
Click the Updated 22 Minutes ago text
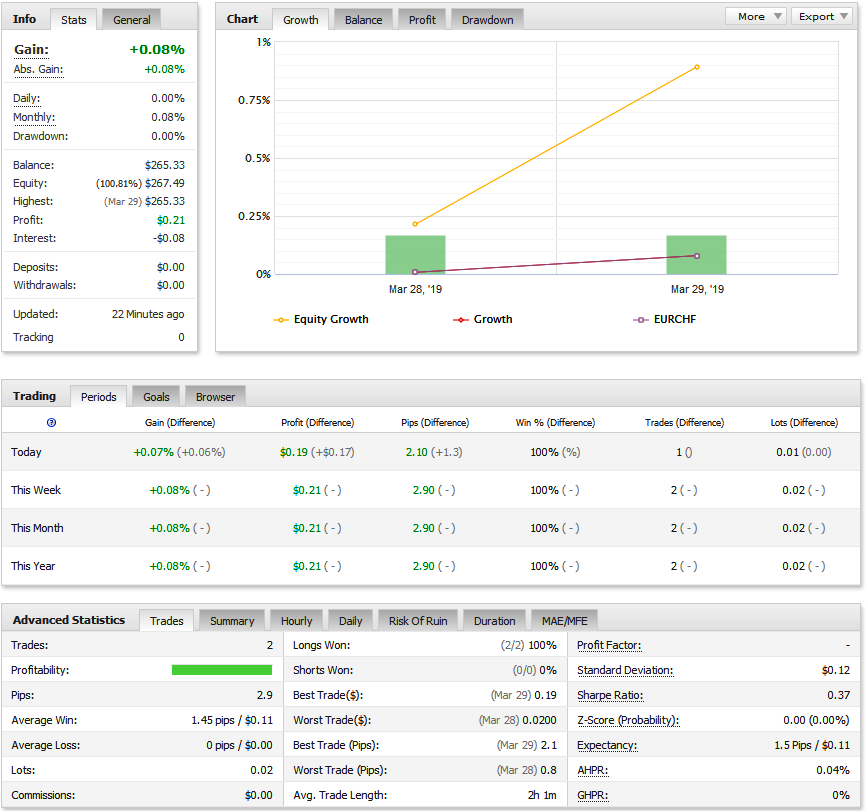click(148, 314)
